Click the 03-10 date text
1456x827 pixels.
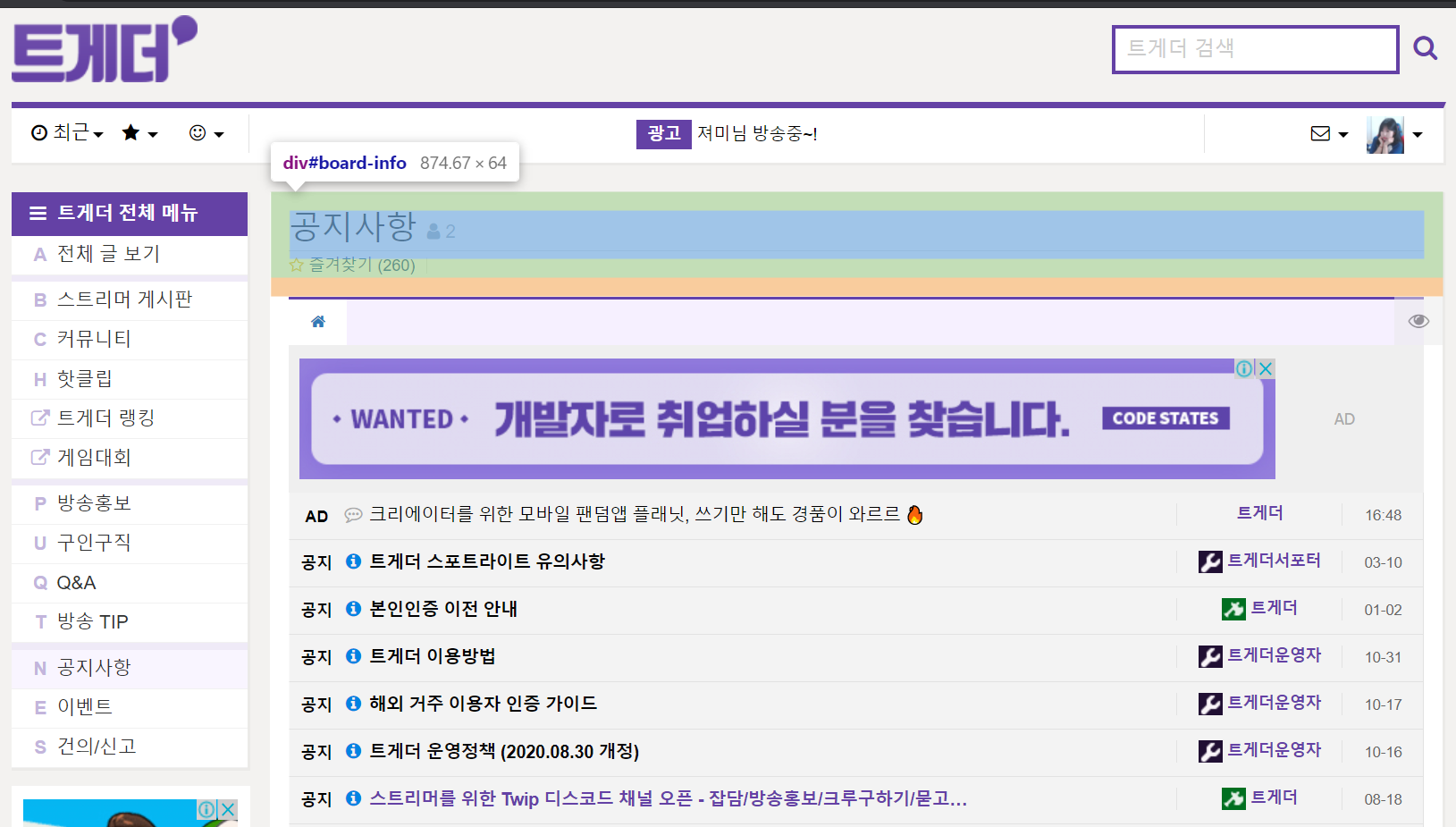click(1383, 562)
